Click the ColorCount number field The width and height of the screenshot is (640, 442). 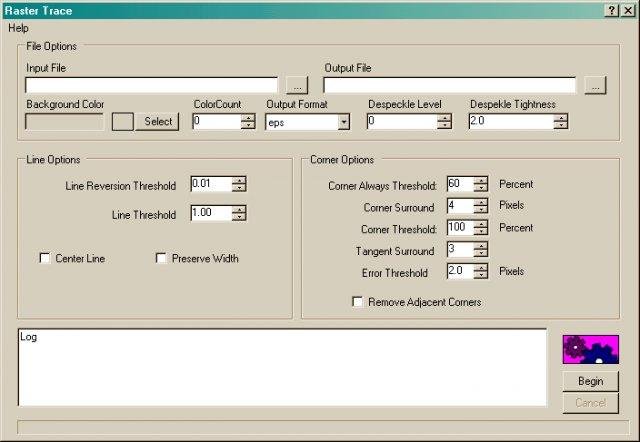pos(217,122)
